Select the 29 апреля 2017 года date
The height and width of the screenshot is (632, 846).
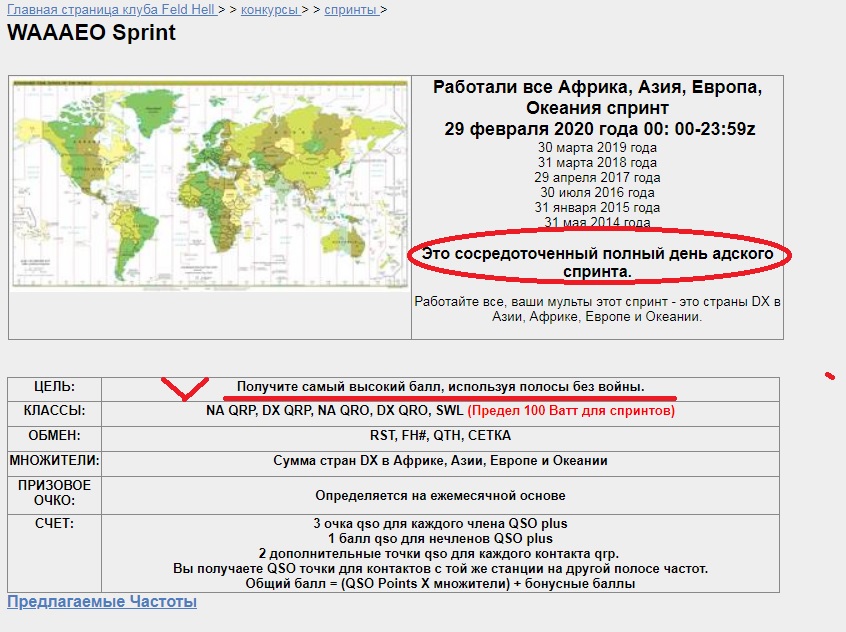coord(597,178)
